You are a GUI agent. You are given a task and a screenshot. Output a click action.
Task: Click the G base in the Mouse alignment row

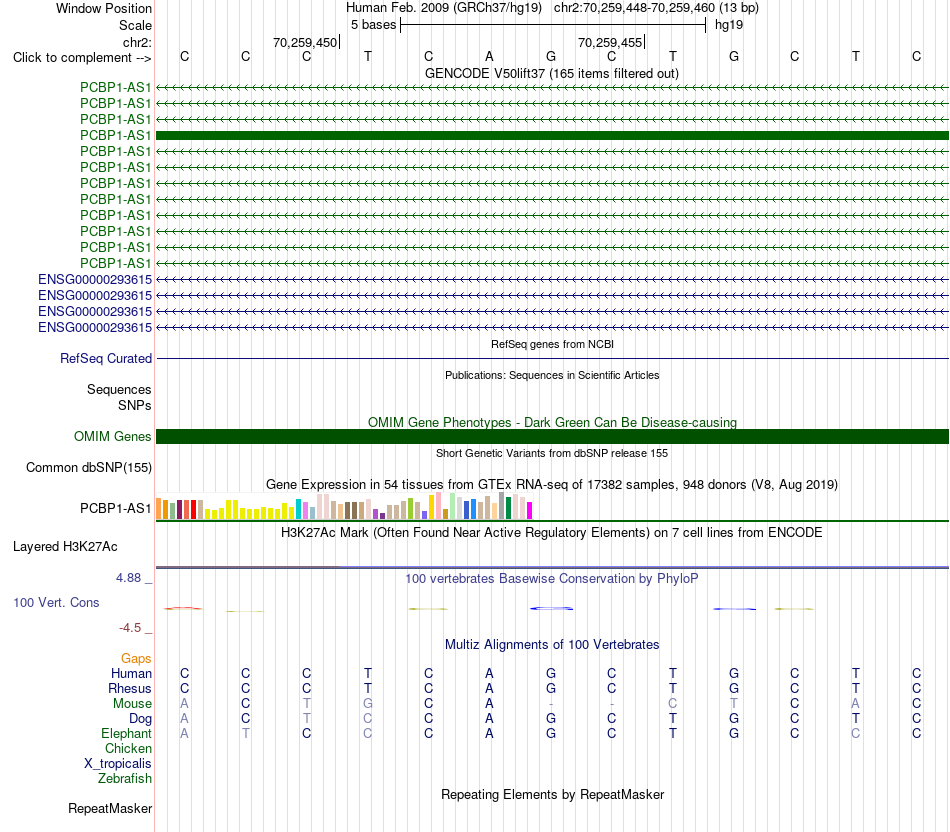[x=368, y=704]
